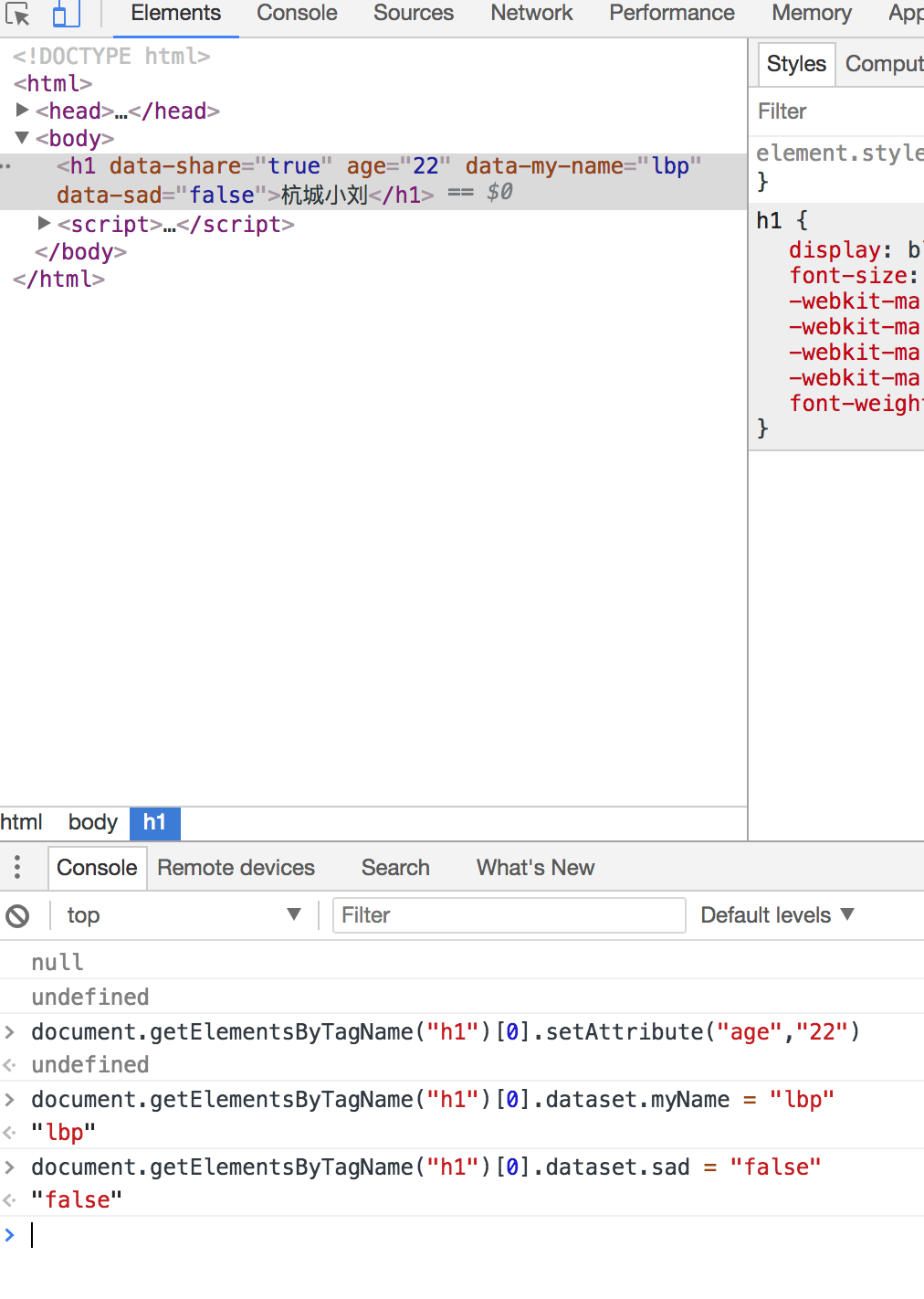Open the Performance tab
Screen dimensions: 924x1299
(672, 14)
